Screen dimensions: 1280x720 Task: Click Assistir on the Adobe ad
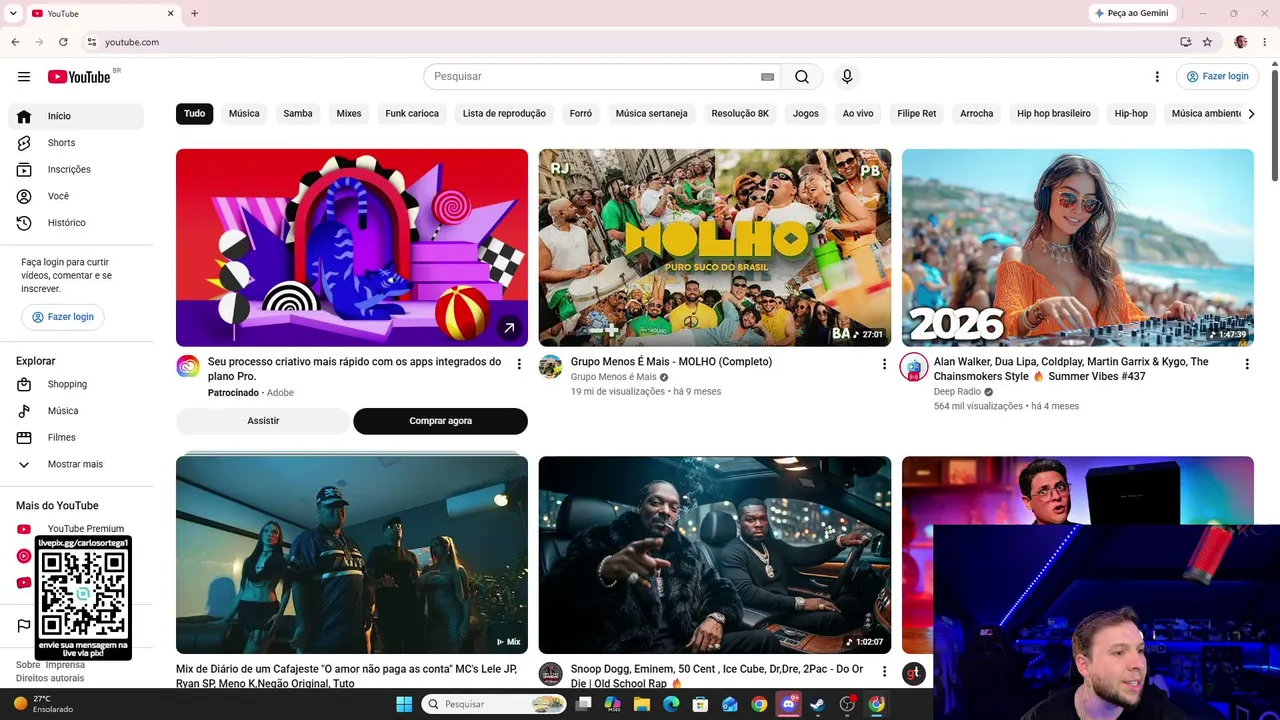(263, 421)
